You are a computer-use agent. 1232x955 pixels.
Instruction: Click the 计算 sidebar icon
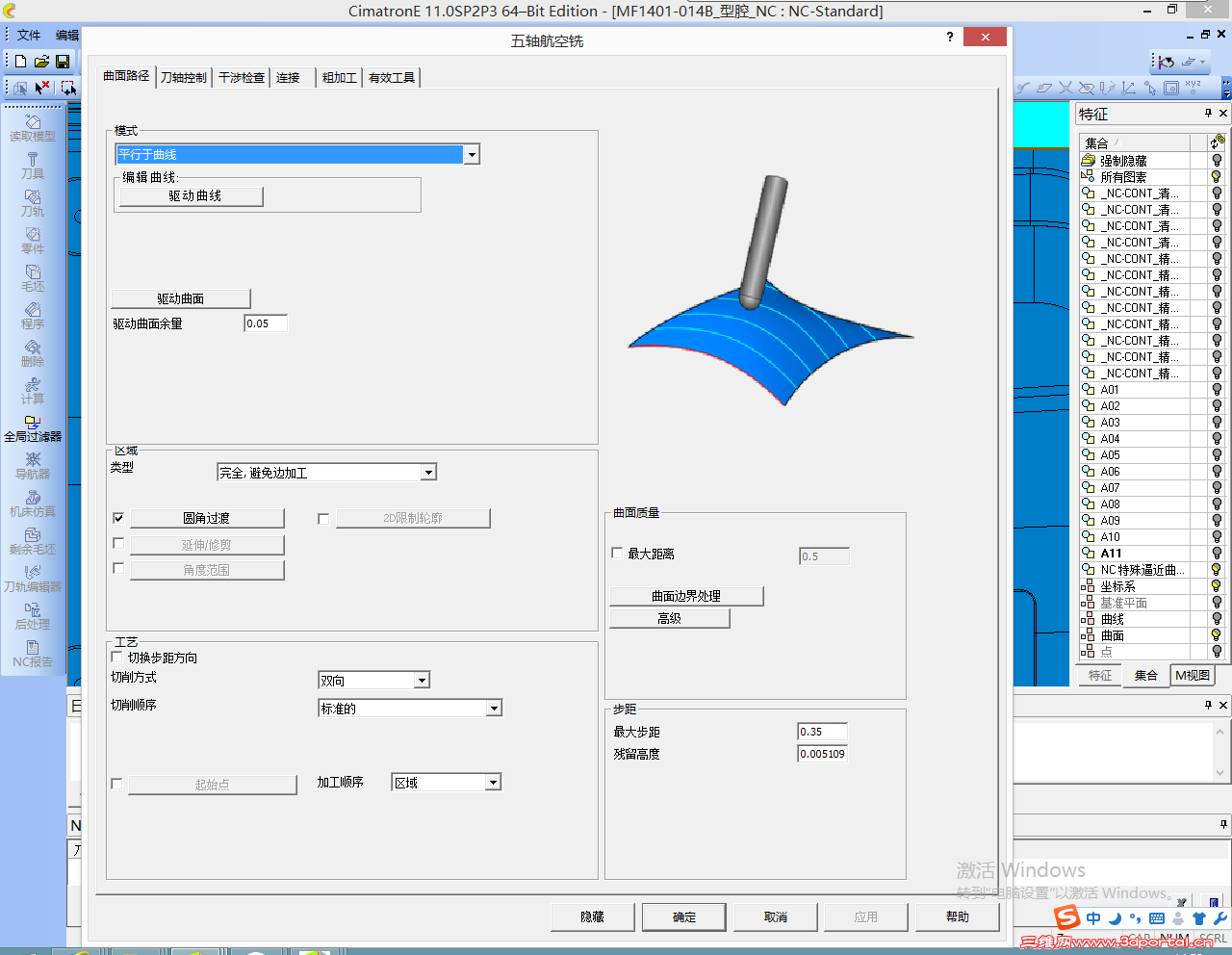tap(33, 392)
